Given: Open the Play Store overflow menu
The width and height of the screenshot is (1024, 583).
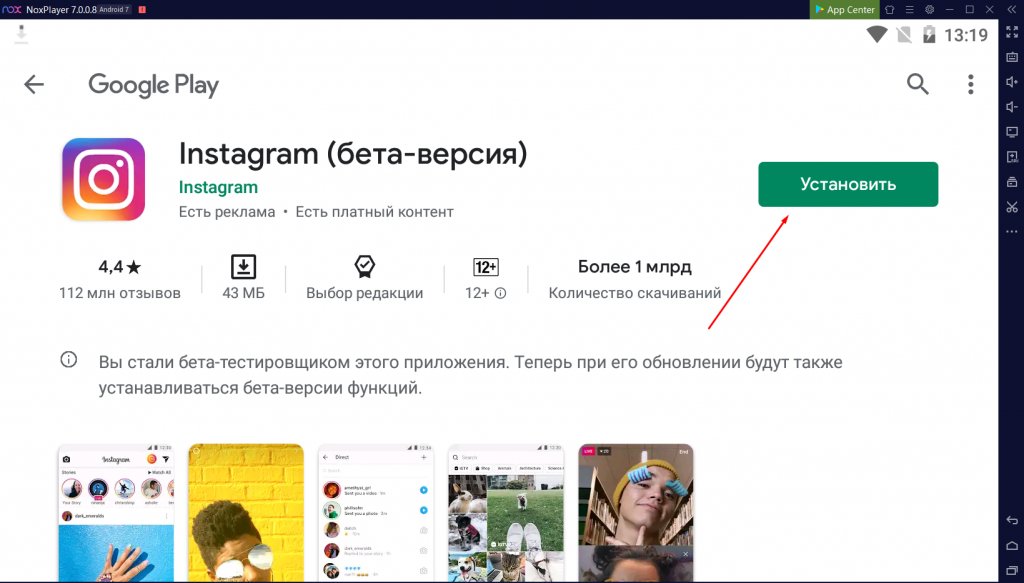Looking at the screenshot, I should (970, 85).
